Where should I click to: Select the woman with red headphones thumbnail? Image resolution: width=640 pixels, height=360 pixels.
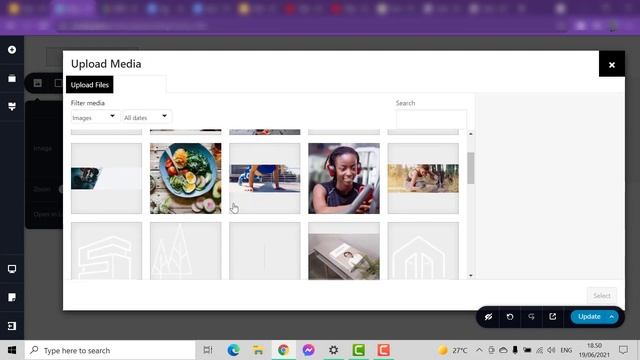click(x=344, y=178)
